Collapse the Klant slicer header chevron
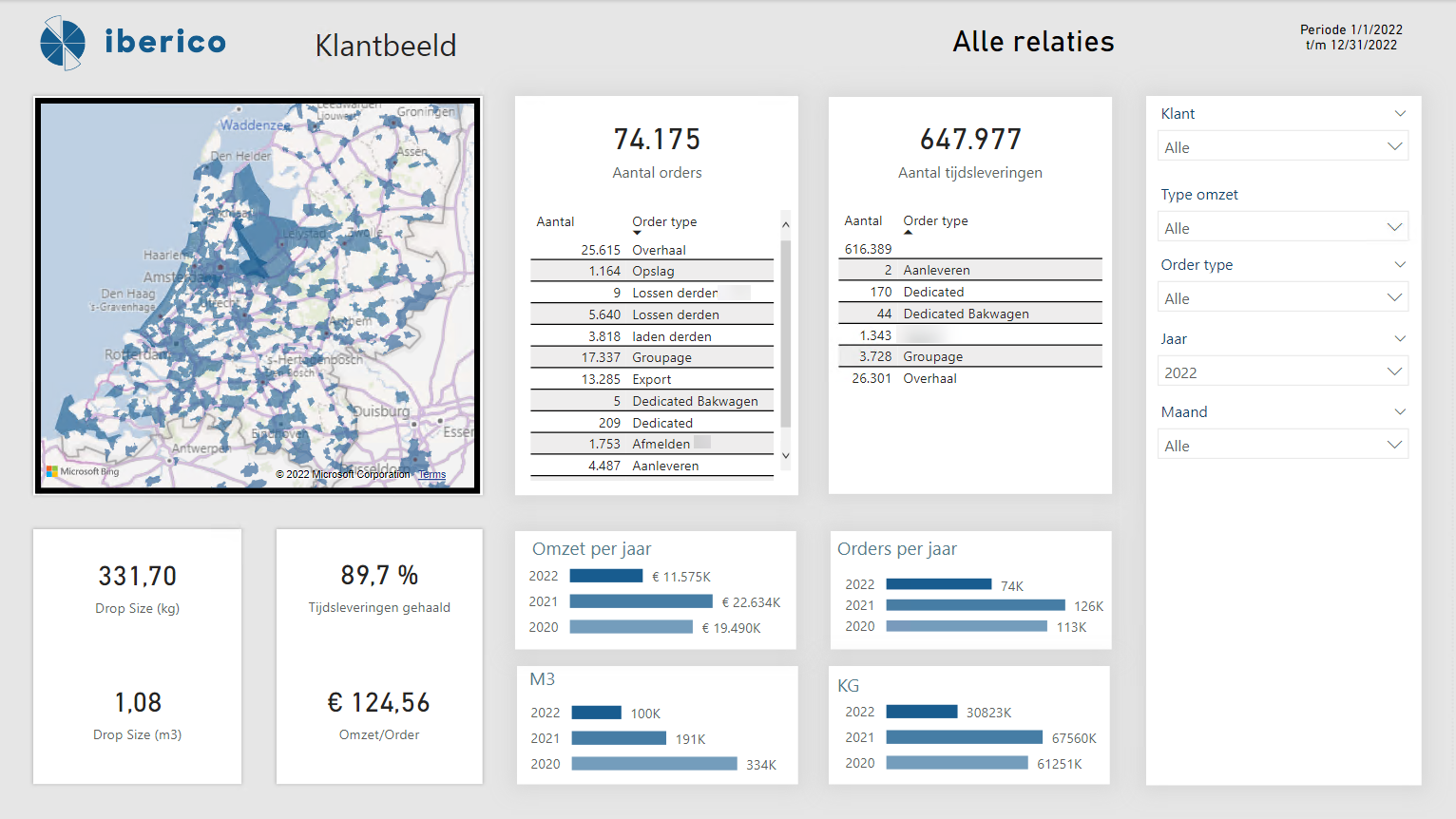The height and width of the screenshot is (819, 1456). coord(1400,114)
